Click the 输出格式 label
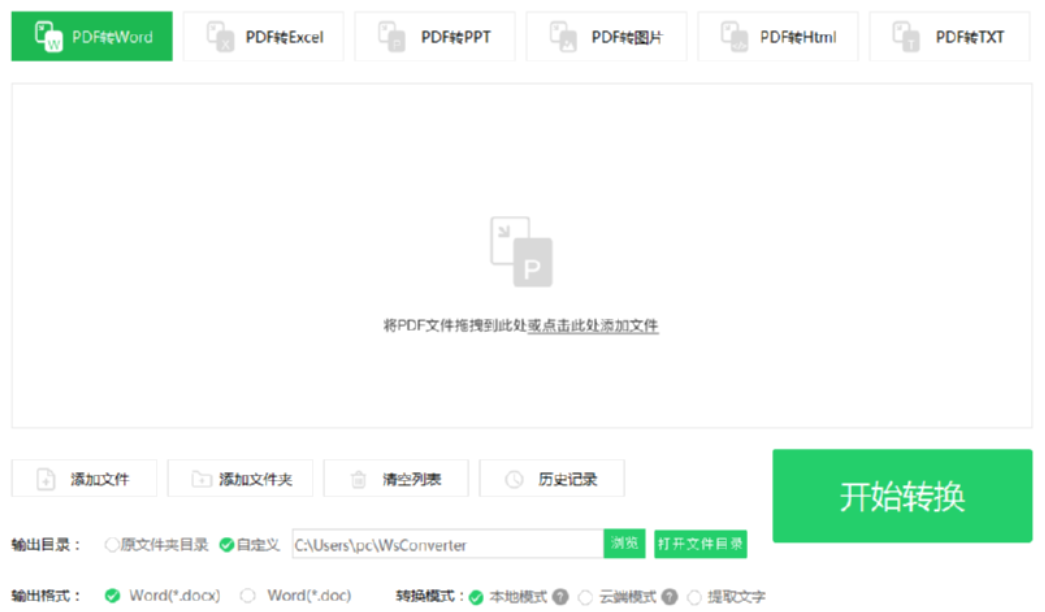 tap(46, 595)
